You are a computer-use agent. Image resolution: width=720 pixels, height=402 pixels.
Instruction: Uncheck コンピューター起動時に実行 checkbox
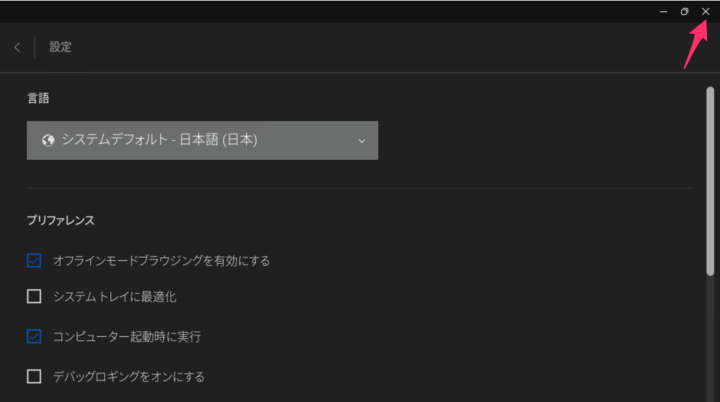(34, 336)
